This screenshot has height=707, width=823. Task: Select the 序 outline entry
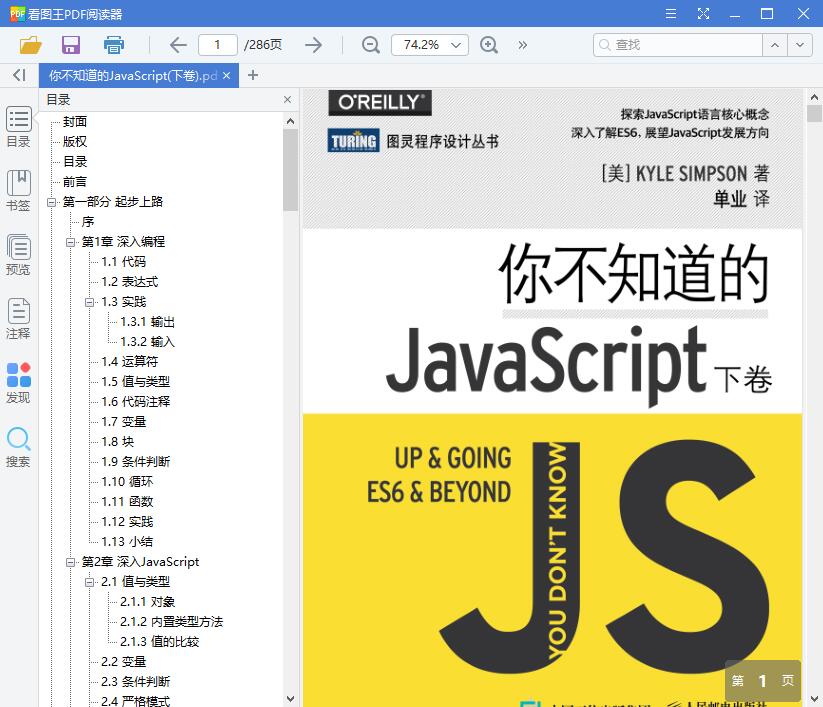[88, 221]
